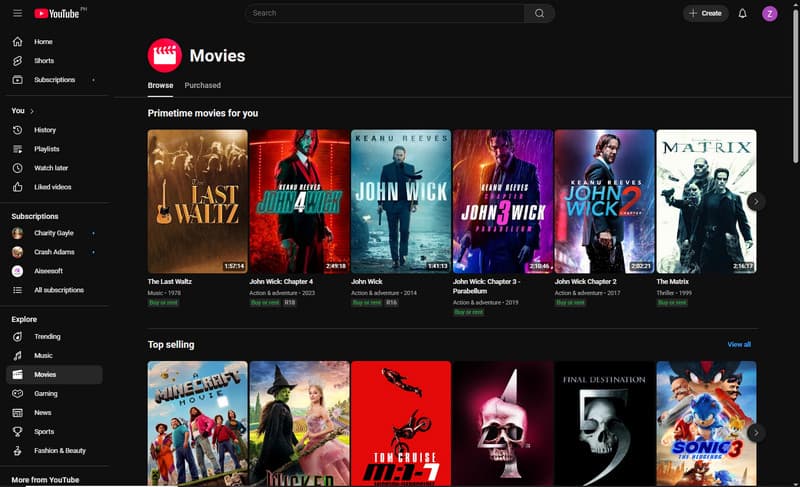Screen dimensions: 800x487
Task: Click the News icon
Action: [17, 413]
